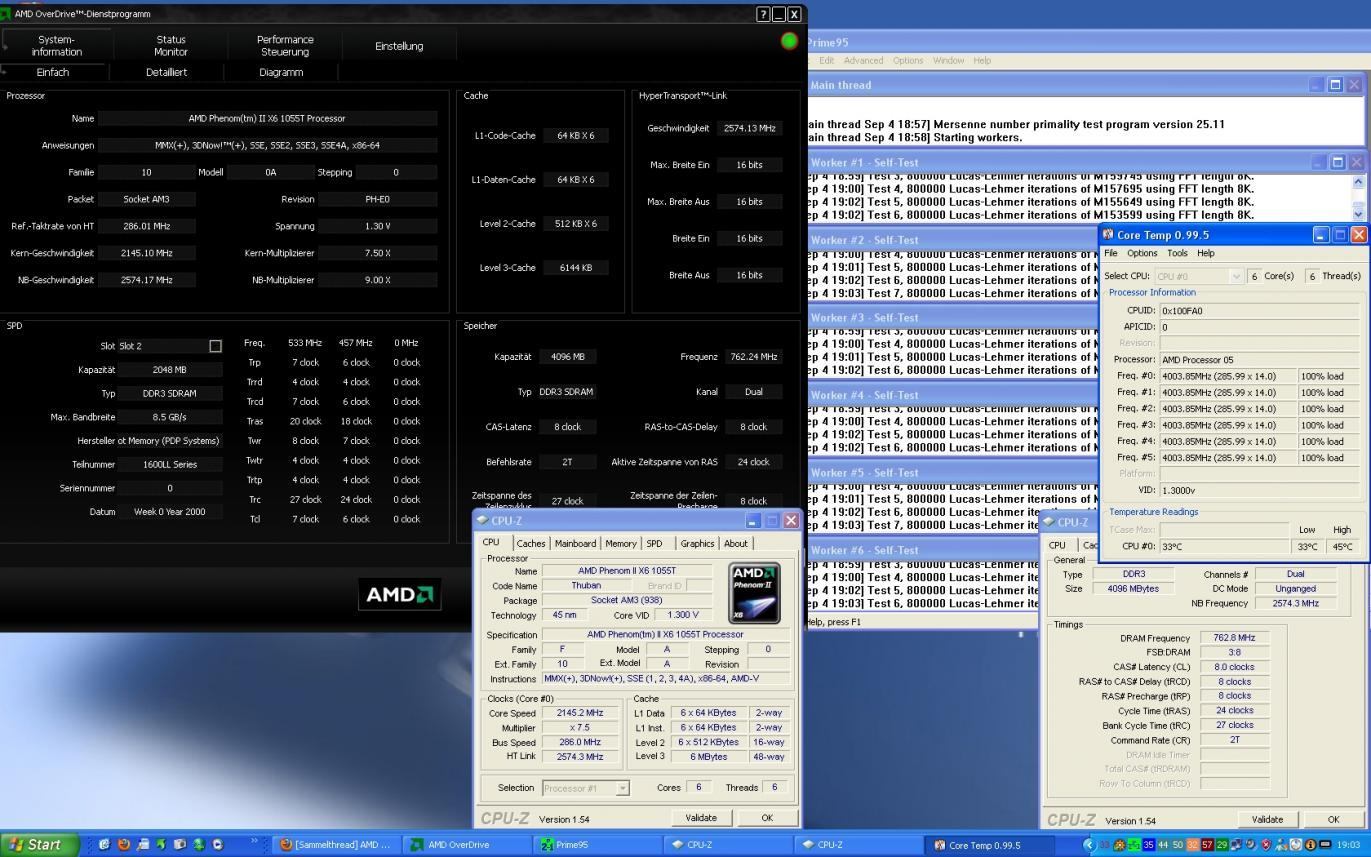Click the CPUID field 0x100FA0 in Core Temp
1371x857 pixels.
click(1259, 311)
